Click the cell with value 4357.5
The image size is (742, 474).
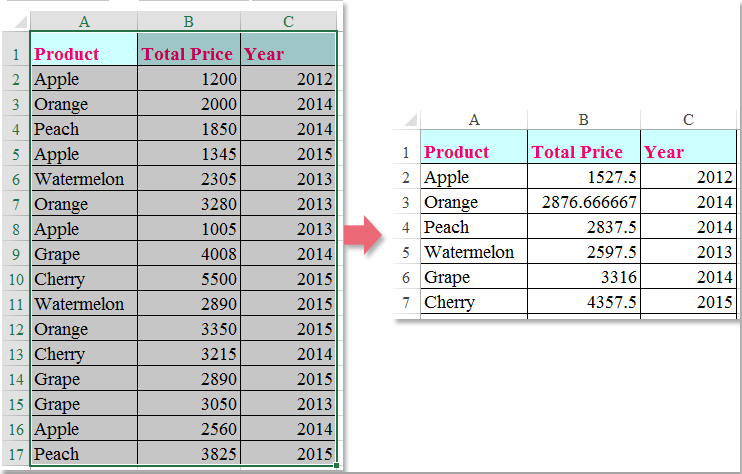coord(583,302)
